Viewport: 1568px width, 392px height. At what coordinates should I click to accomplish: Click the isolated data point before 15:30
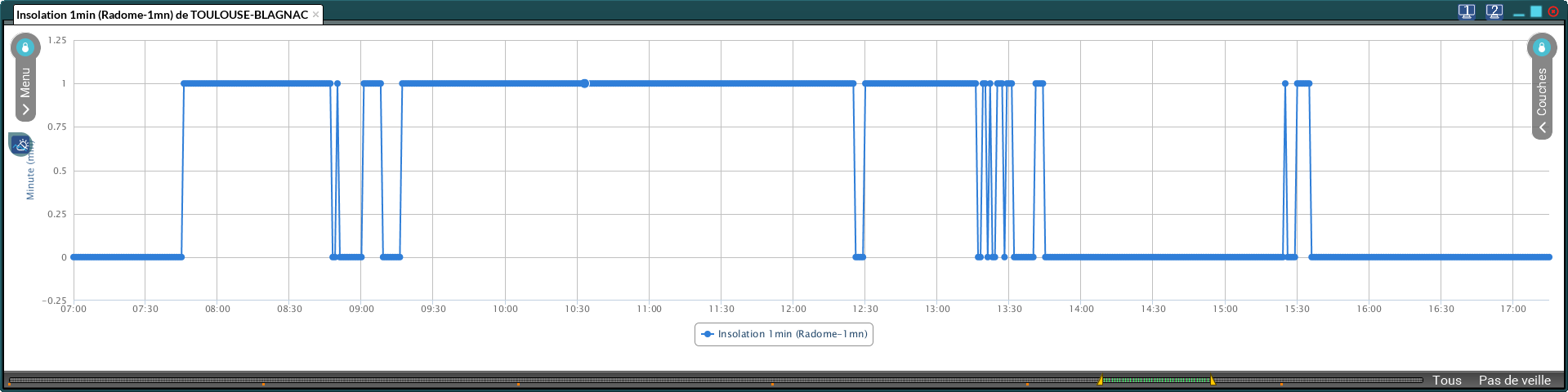click(x=1285, y=83)
